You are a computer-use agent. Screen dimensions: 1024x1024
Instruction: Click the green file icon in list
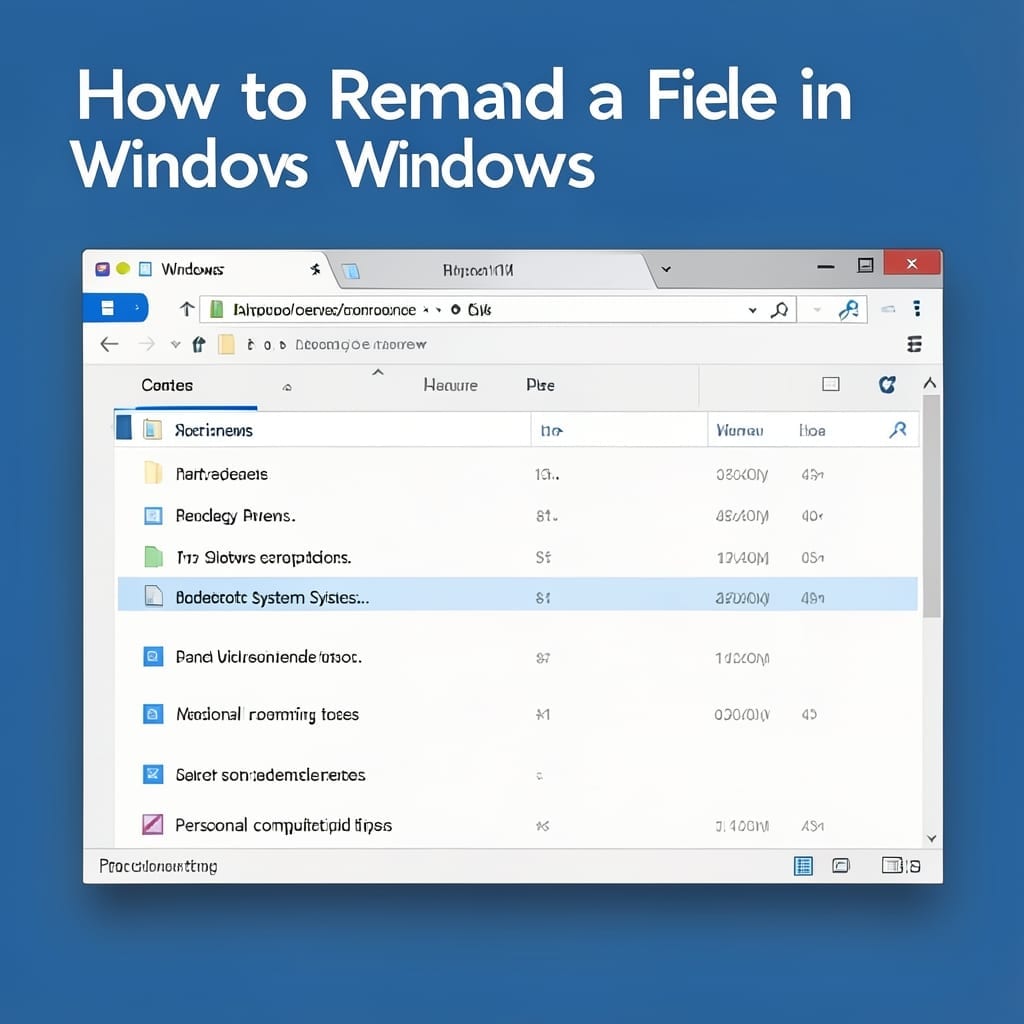tap(153, 556)
